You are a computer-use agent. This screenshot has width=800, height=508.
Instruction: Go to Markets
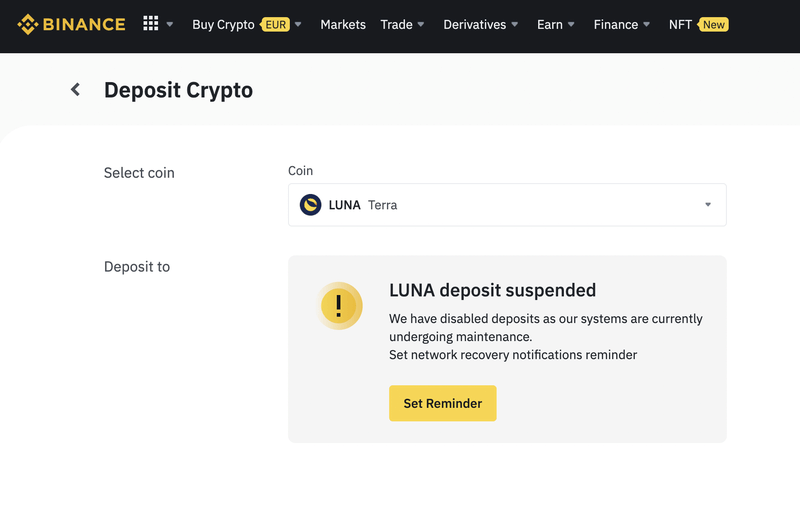[x=343, y=24]
